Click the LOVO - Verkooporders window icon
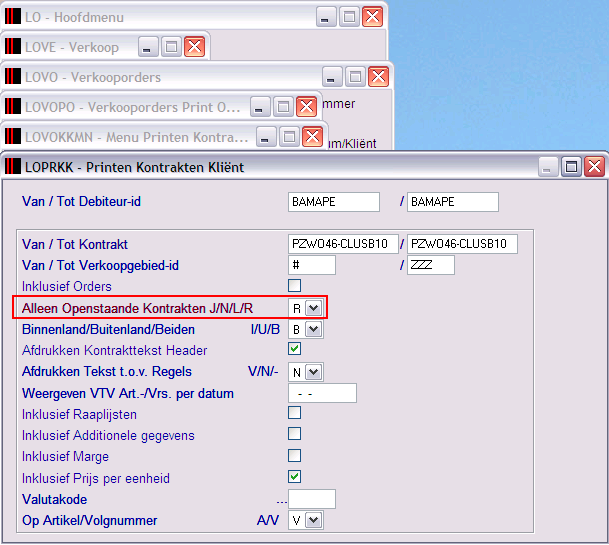 click(13, 77)
